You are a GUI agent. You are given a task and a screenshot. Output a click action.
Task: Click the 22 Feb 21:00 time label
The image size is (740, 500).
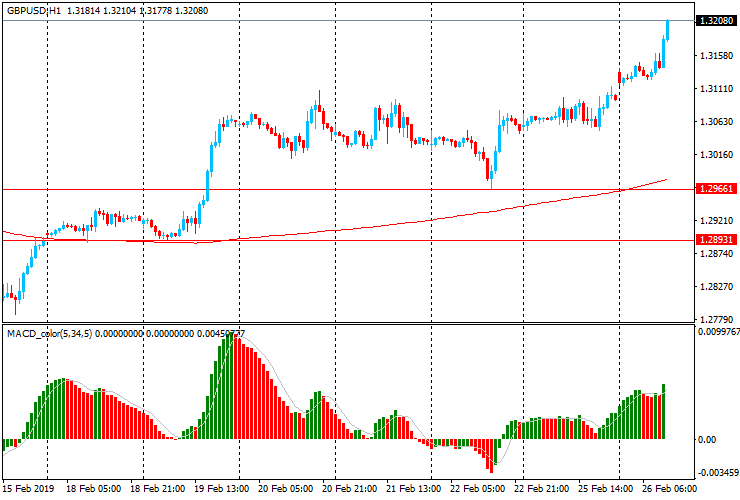point(542,489)
